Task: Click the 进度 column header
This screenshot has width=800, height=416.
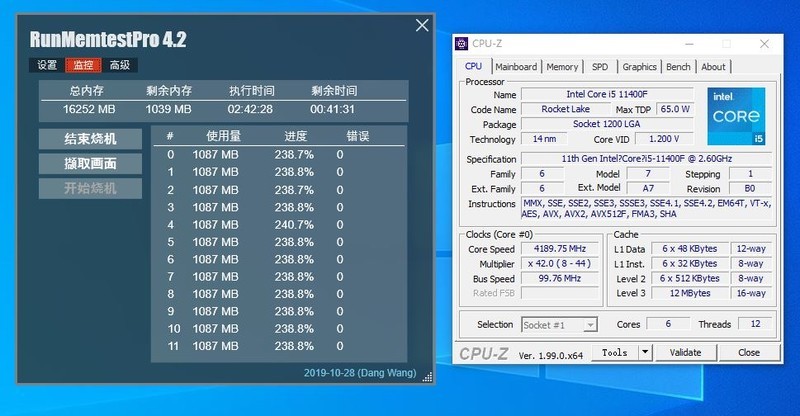Action: 296,136
